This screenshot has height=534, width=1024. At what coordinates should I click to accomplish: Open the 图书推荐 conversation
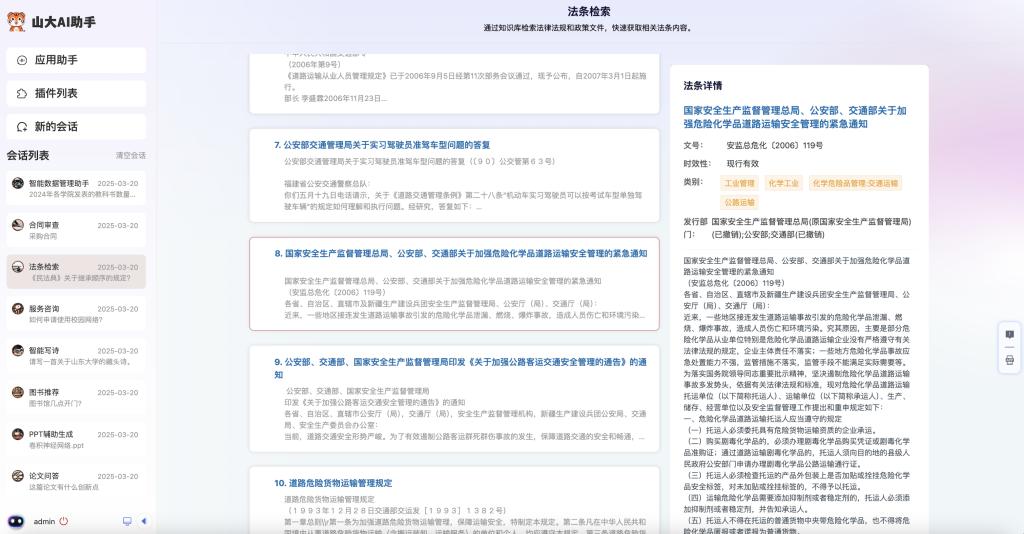click(x=76, y=397)
